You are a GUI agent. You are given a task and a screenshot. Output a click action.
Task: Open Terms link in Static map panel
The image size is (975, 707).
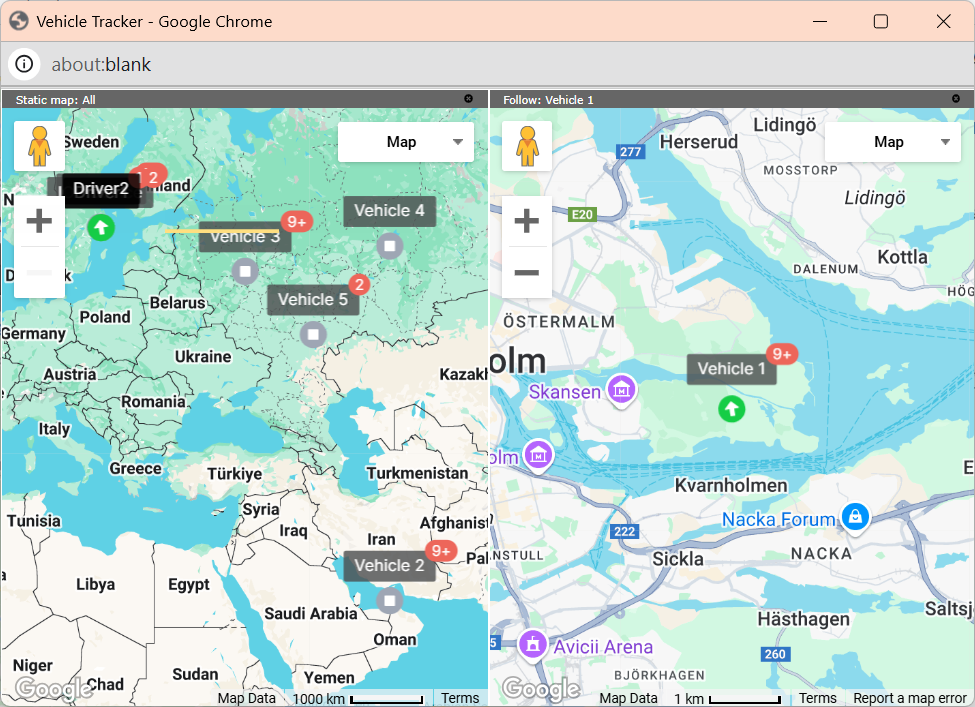click(460, 698)
